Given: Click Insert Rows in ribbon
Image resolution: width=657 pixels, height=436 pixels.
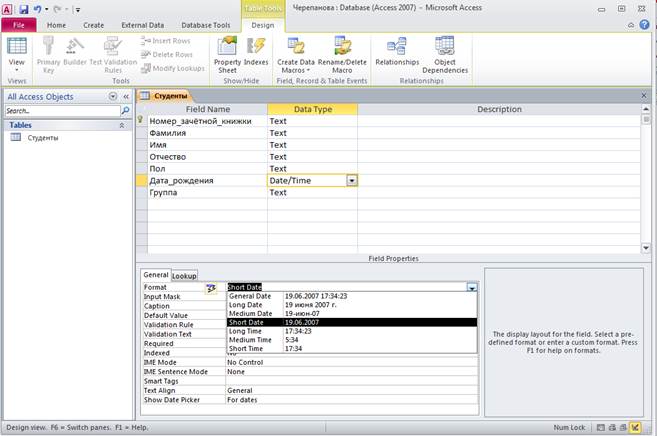Looking at the screenshot, I should pos(166,41).
